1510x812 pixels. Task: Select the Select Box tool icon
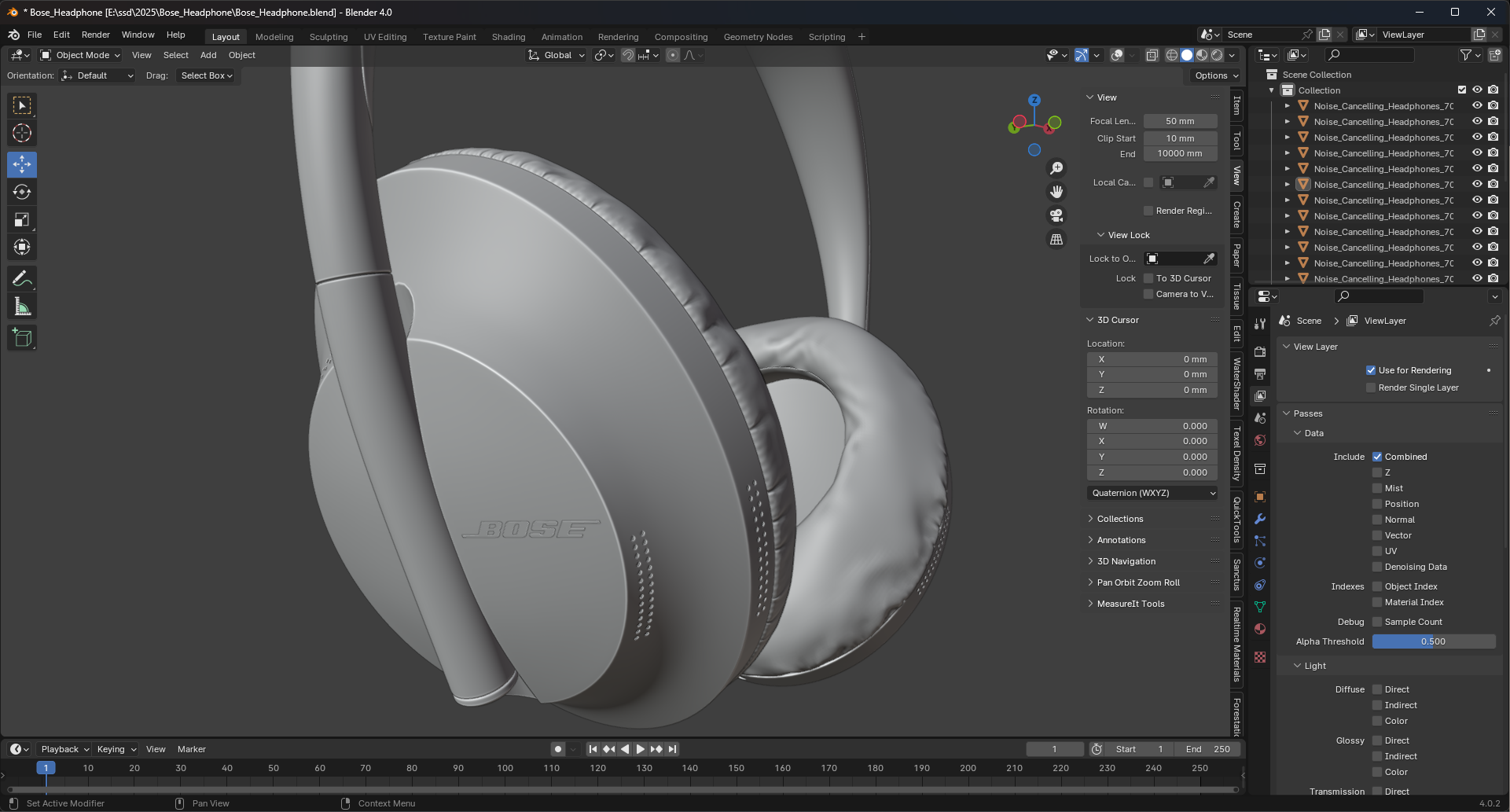pyautogui.click(x=22, y=105)
